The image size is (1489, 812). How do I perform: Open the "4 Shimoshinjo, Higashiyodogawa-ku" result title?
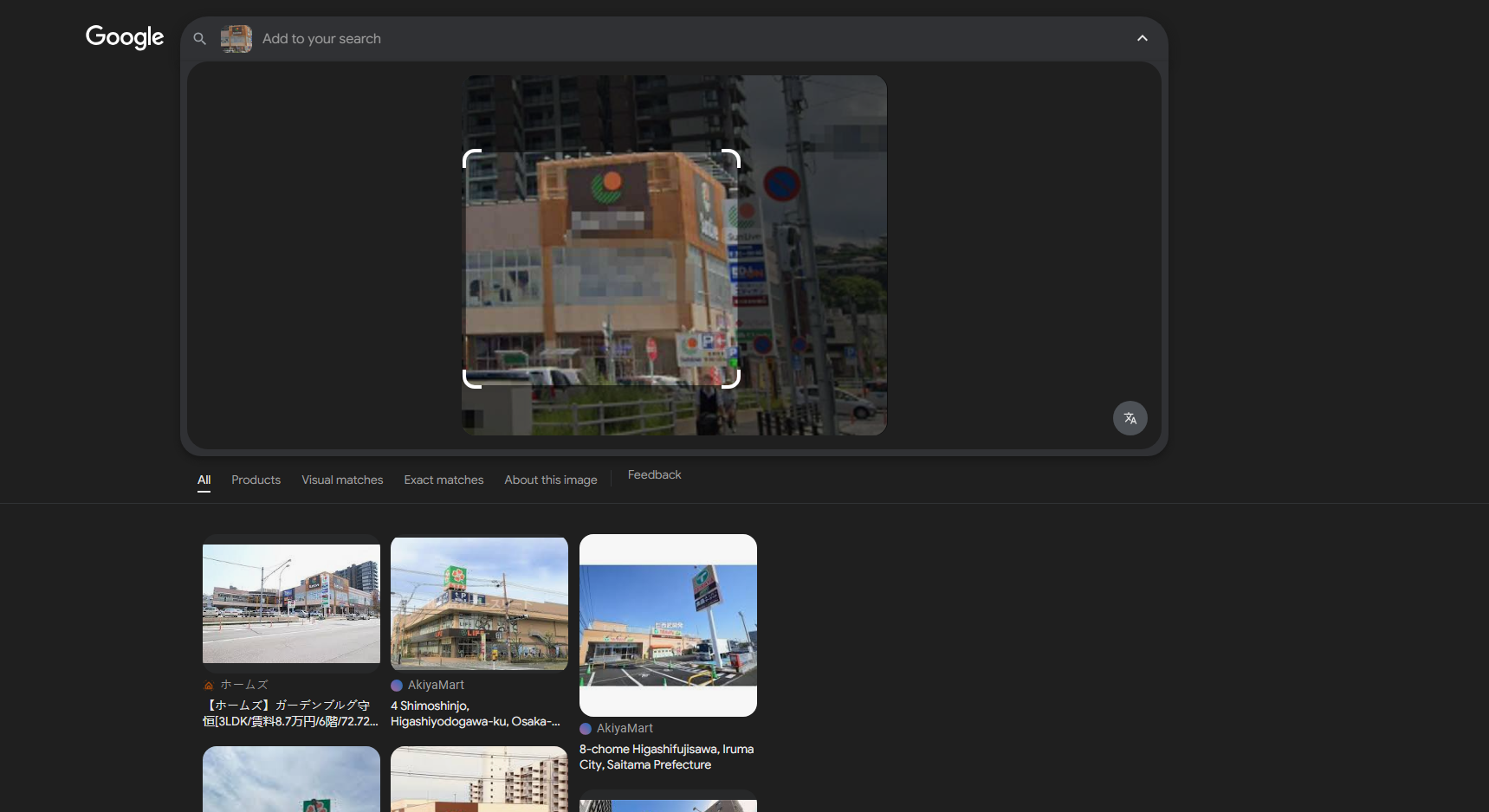coord(476,713)
